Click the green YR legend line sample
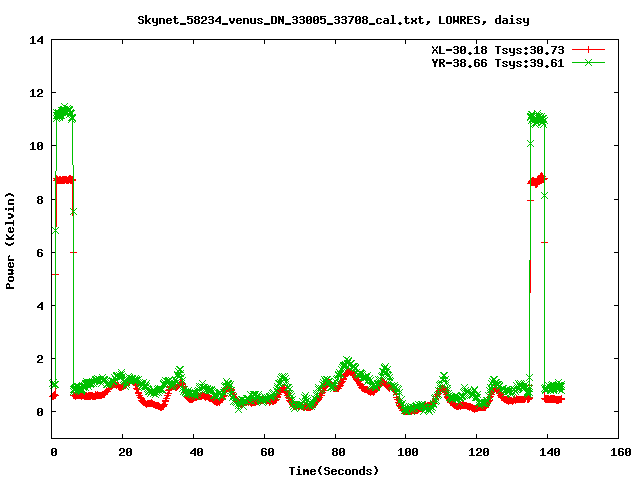 (x=588, y=62)
